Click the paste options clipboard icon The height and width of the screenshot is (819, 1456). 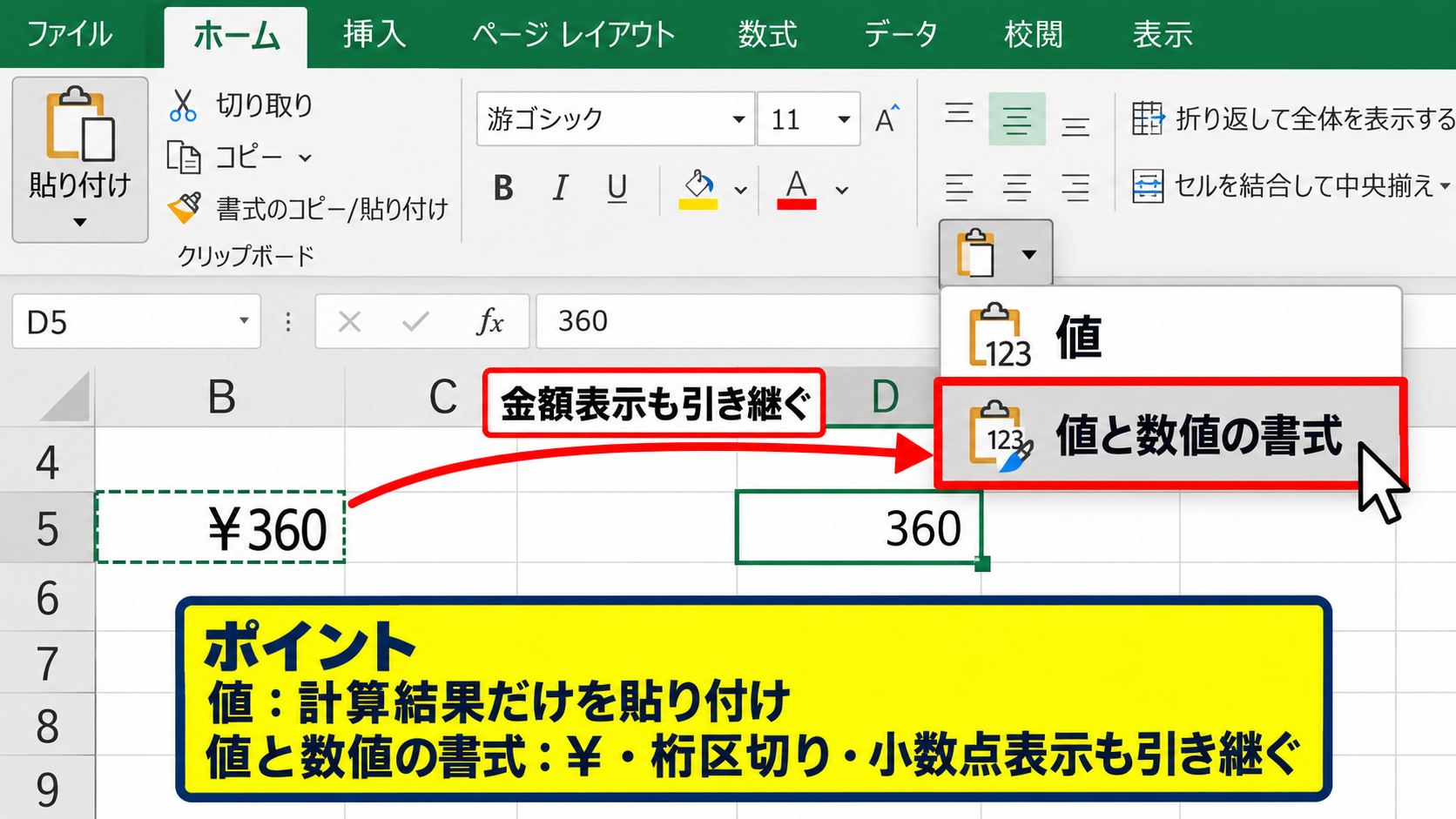[976, 253]
